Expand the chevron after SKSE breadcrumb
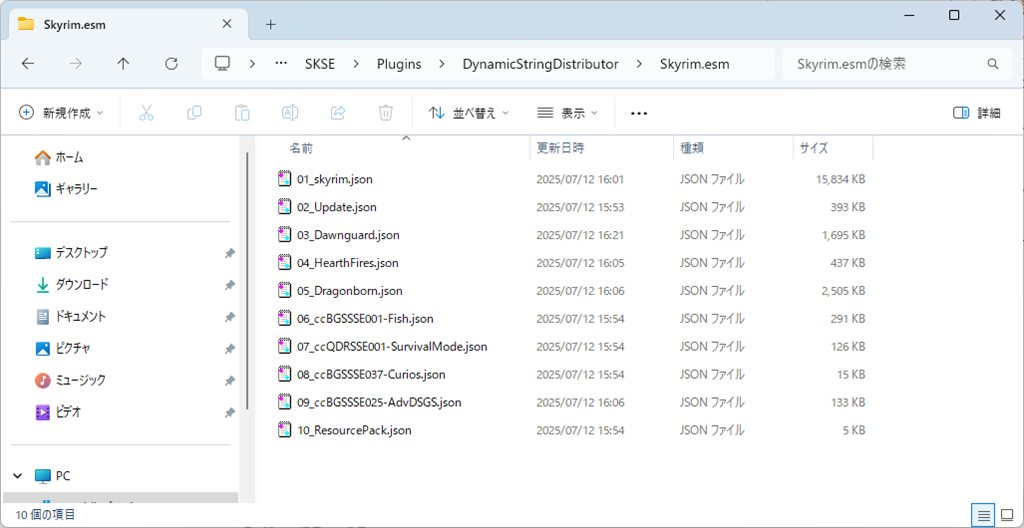Viewport: 1024px width, 528px height. coord(356,64)
